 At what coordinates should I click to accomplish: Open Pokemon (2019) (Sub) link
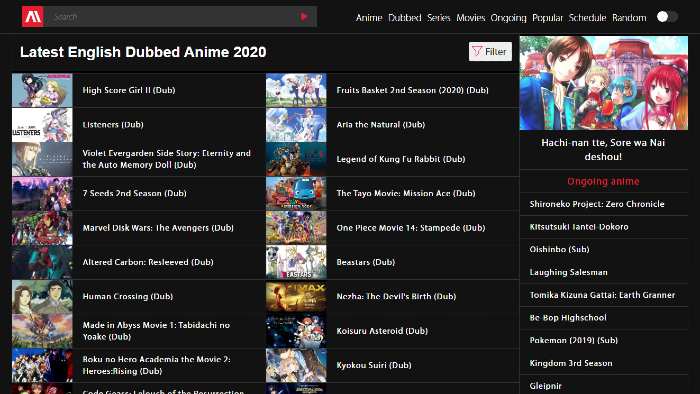574,340
